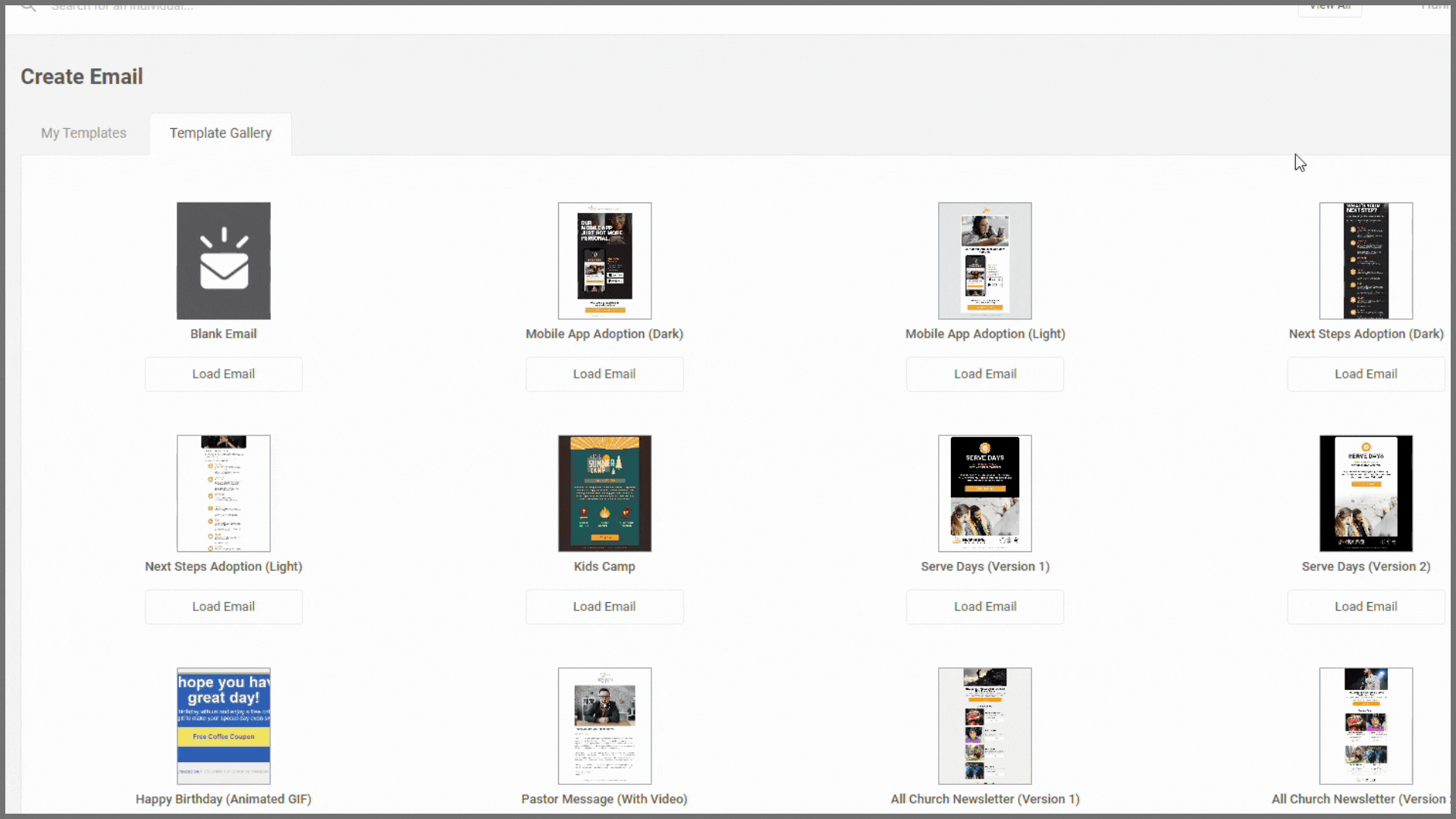Switch to the Template Gallery tab

(221, 133)
